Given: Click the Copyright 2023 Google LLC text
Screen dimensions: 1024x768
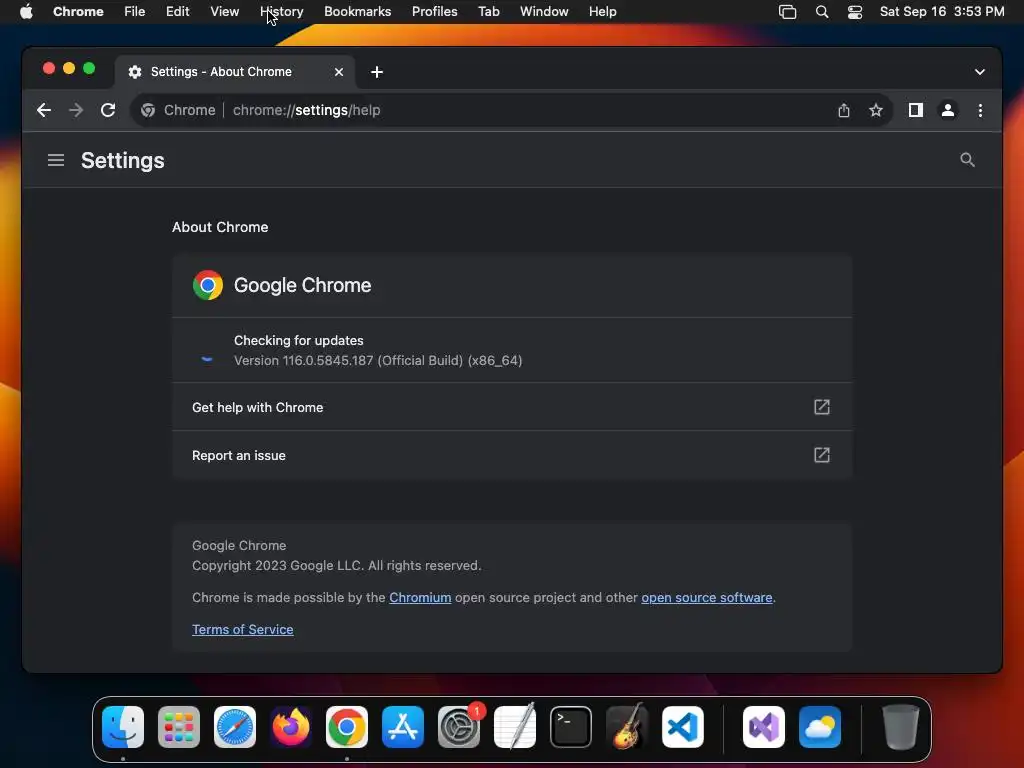Looking at the screenshot, I should pos(336,566).
